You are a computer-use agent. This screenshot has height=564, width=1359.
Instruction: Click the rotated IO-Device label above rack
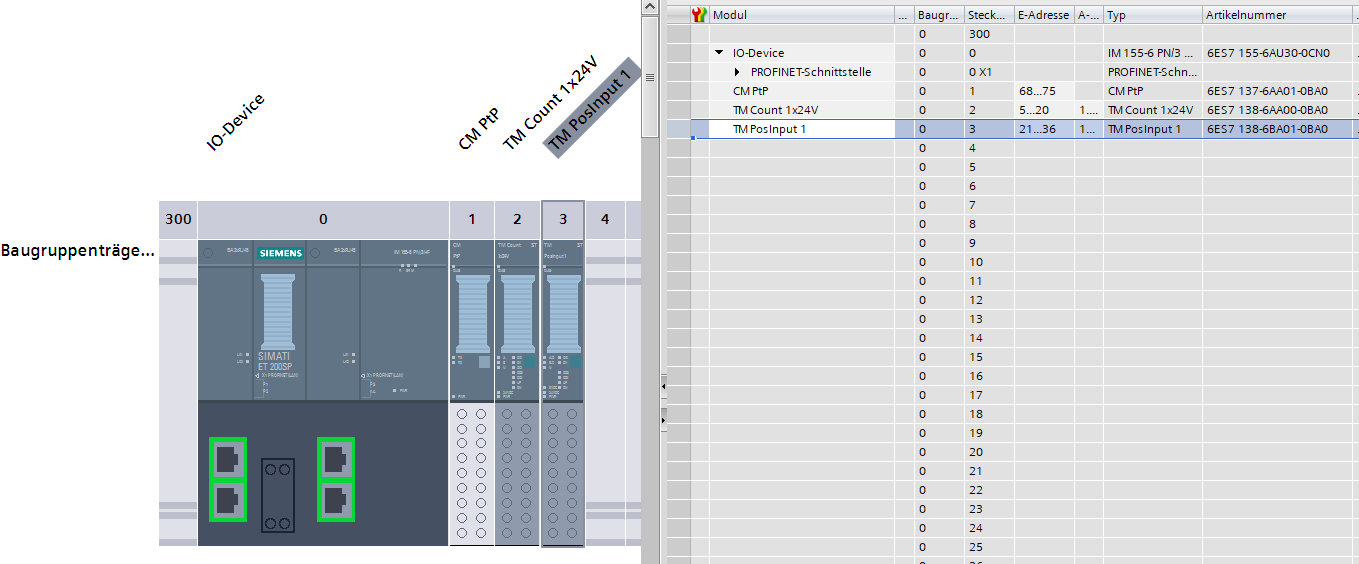[236, 122]
